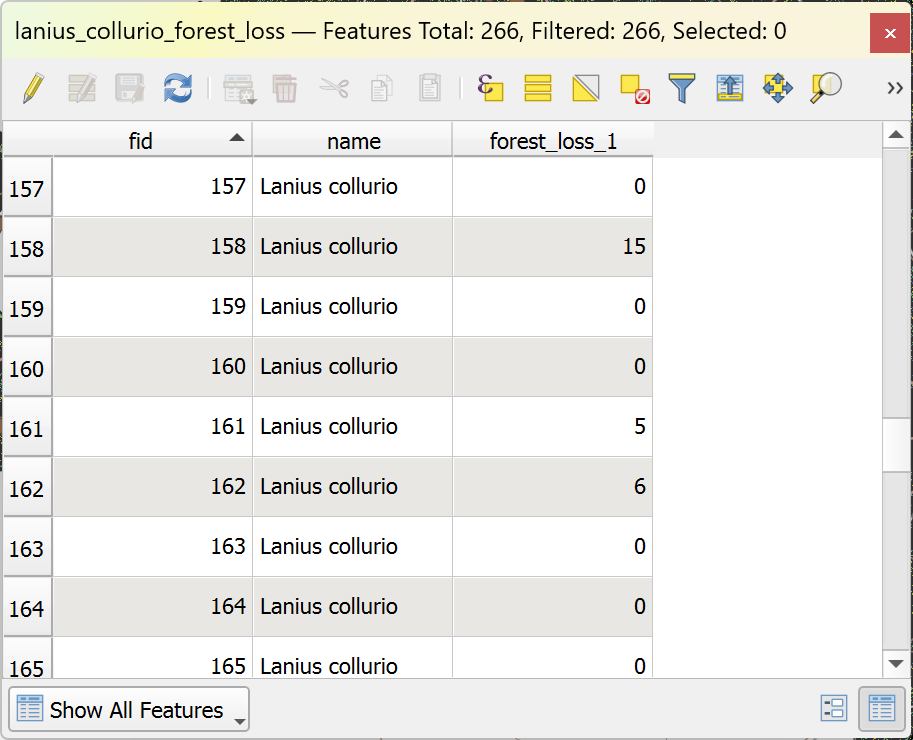Deselect all features
The height and width of the screenshot is (740, 913).
[635, 89]
